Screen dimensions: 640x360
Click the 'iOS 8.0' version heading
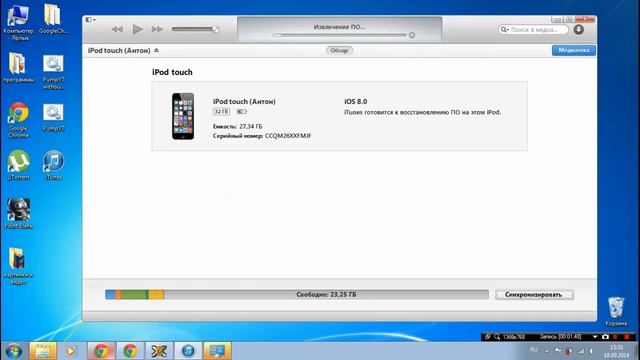(356, 101)
